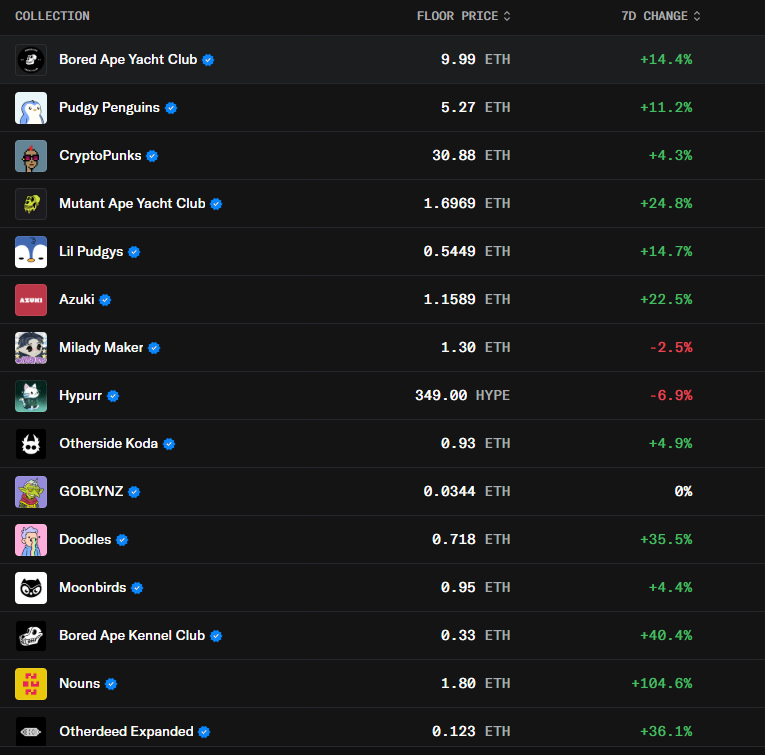
Task: Open the Doodles name link
Action: tap(85, 539)
